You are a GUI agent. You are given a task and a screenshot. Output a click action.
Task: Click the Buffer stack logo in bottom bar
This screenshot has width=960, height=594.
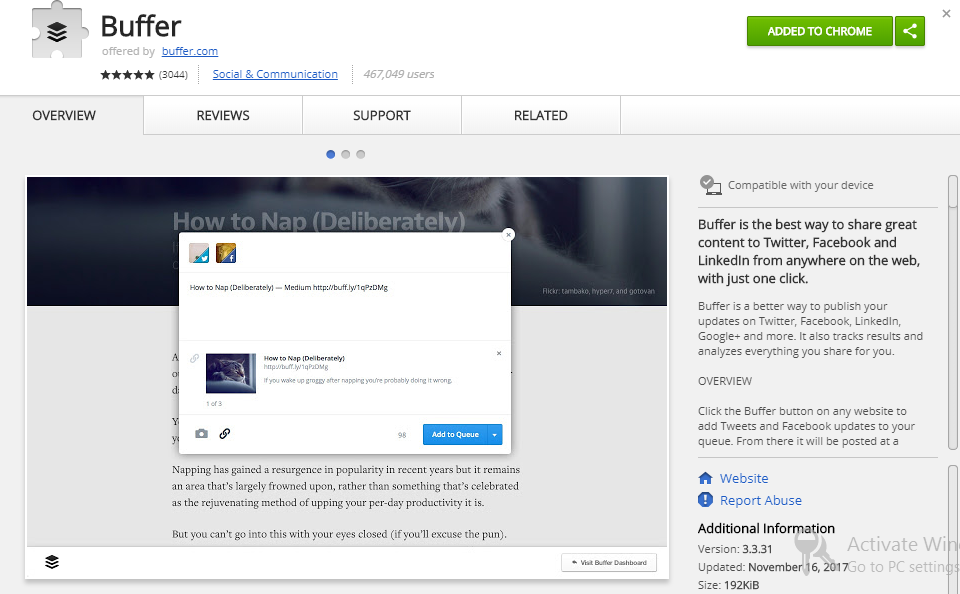click(x=52, y=562)
